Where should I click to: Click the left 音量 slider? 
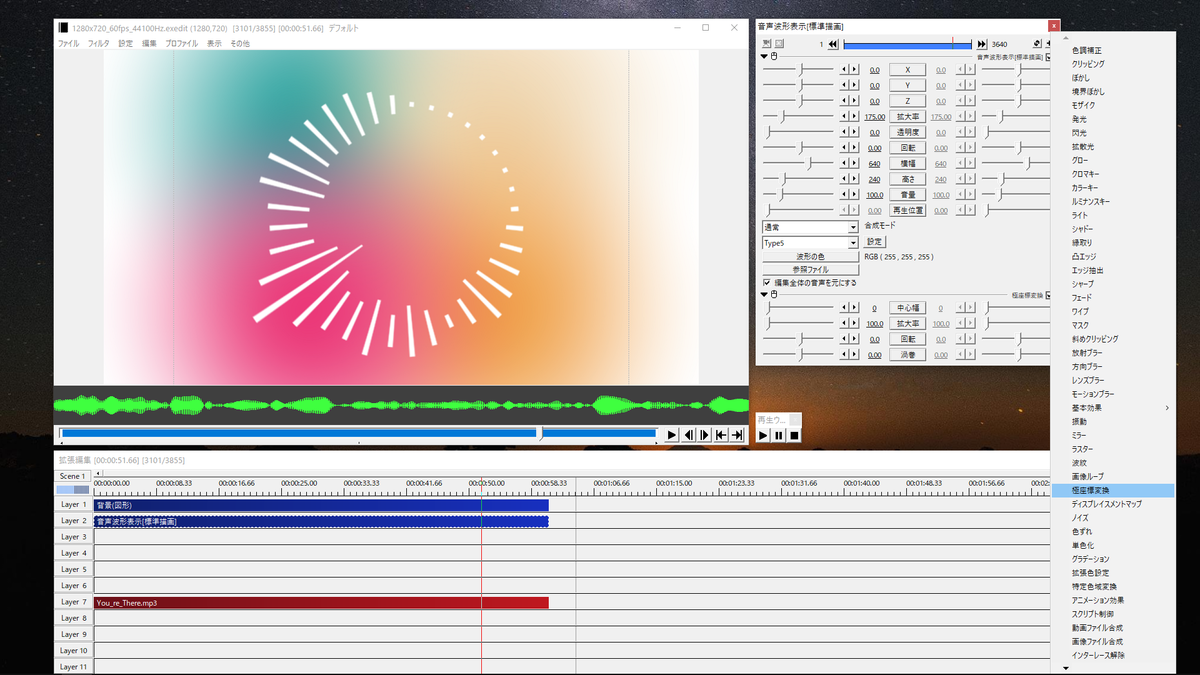coord(798,195)
